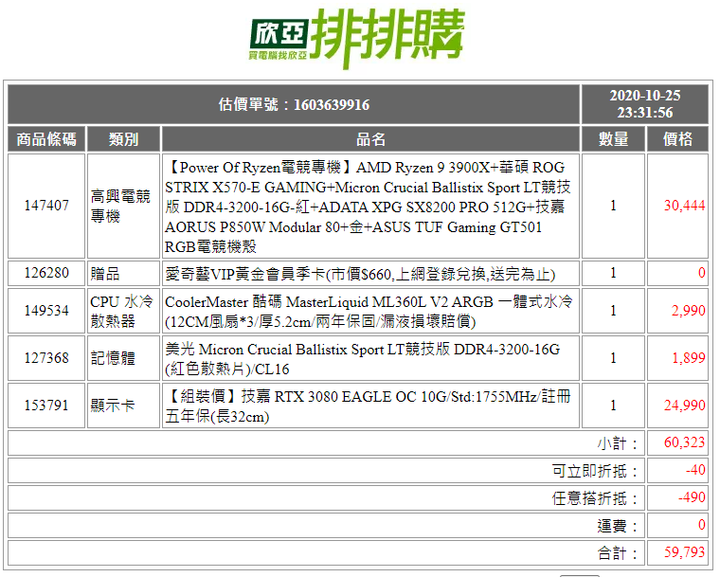The image size is (720, 577).
Task: Select discount value -490
Action: 692,497
